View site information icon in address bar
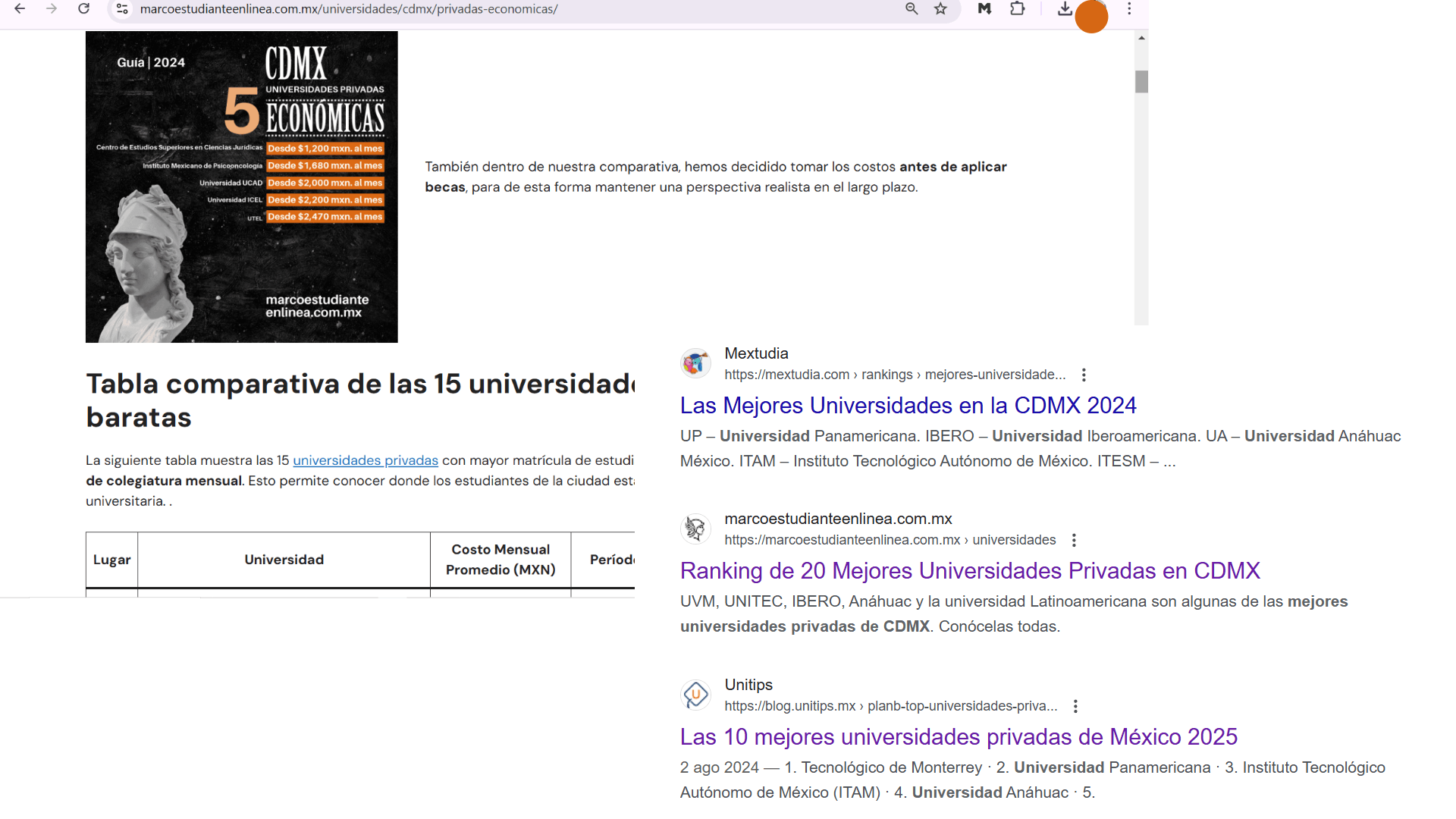Screen dimensions: 1456x819 click(122, 9)
